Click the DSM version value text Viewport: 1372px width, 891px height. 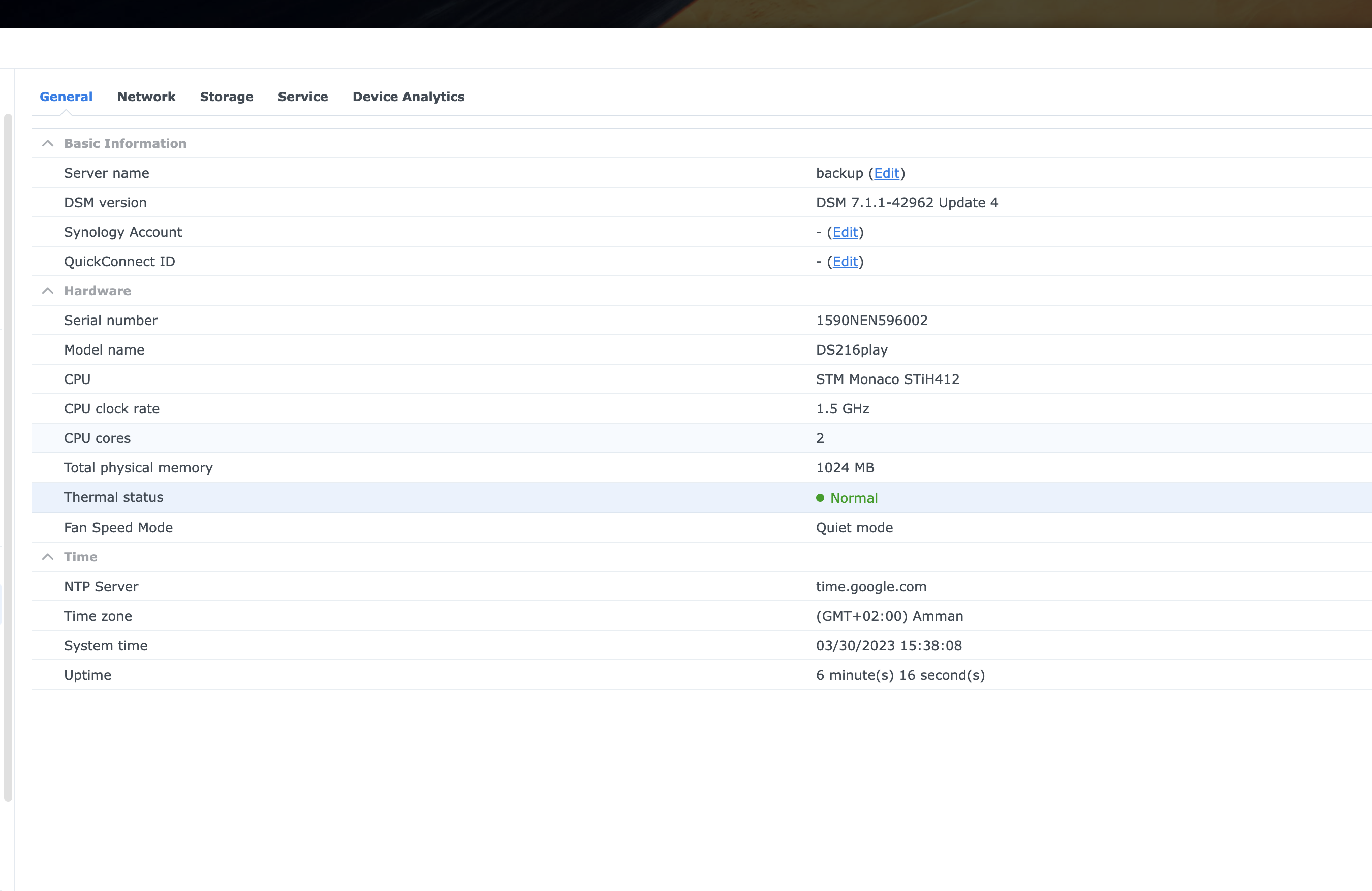click(x=906, y=203)
